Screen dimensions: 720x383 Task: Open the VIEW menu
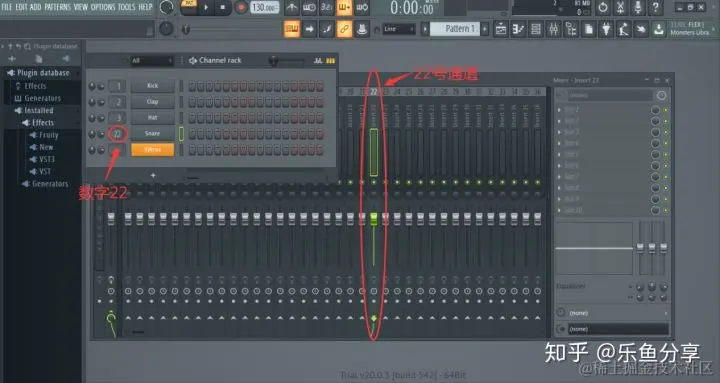(x=80, y=7)
